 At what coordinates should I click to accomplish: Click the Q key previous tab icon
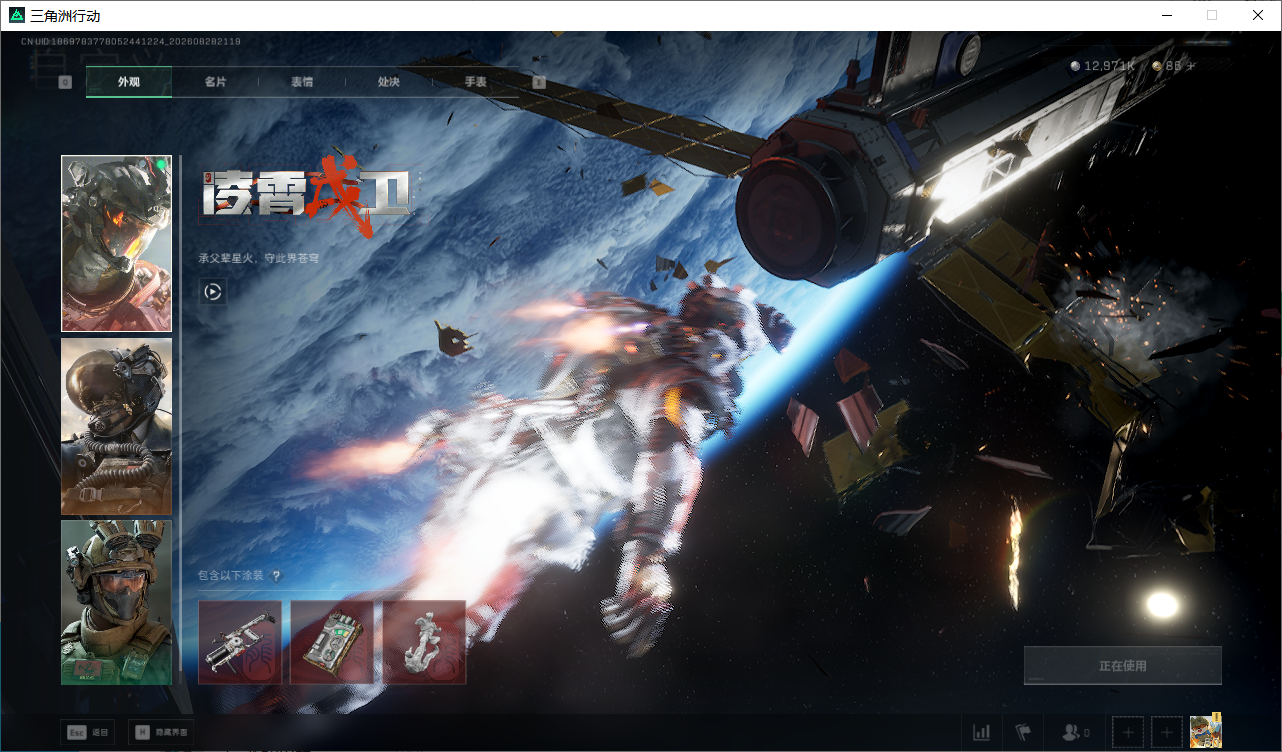point(65,82)
